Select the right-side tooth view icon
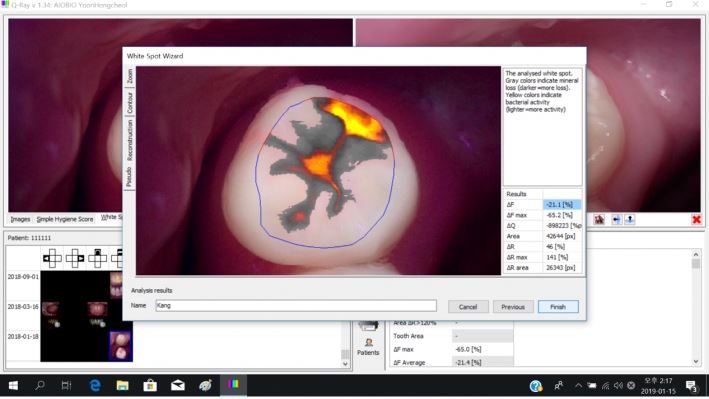The height and width of the screenshot is (399, 709). tap(75, 258)
